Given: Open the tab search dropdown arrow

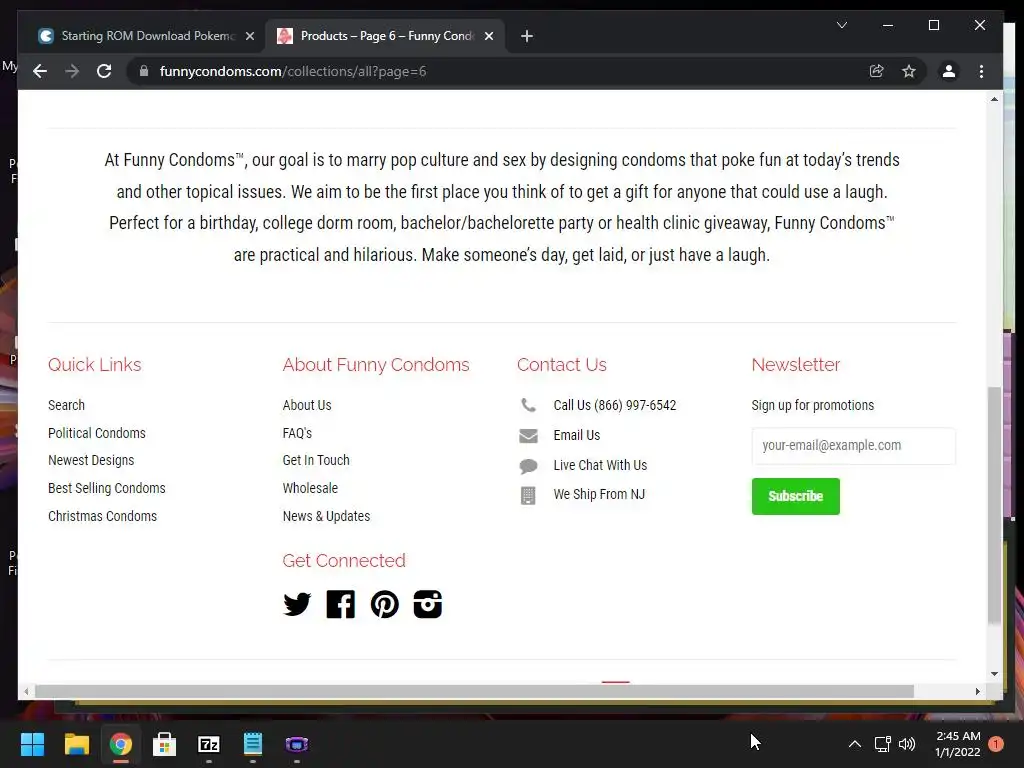Looking at the screenshot, I should (x=842, y=25).
